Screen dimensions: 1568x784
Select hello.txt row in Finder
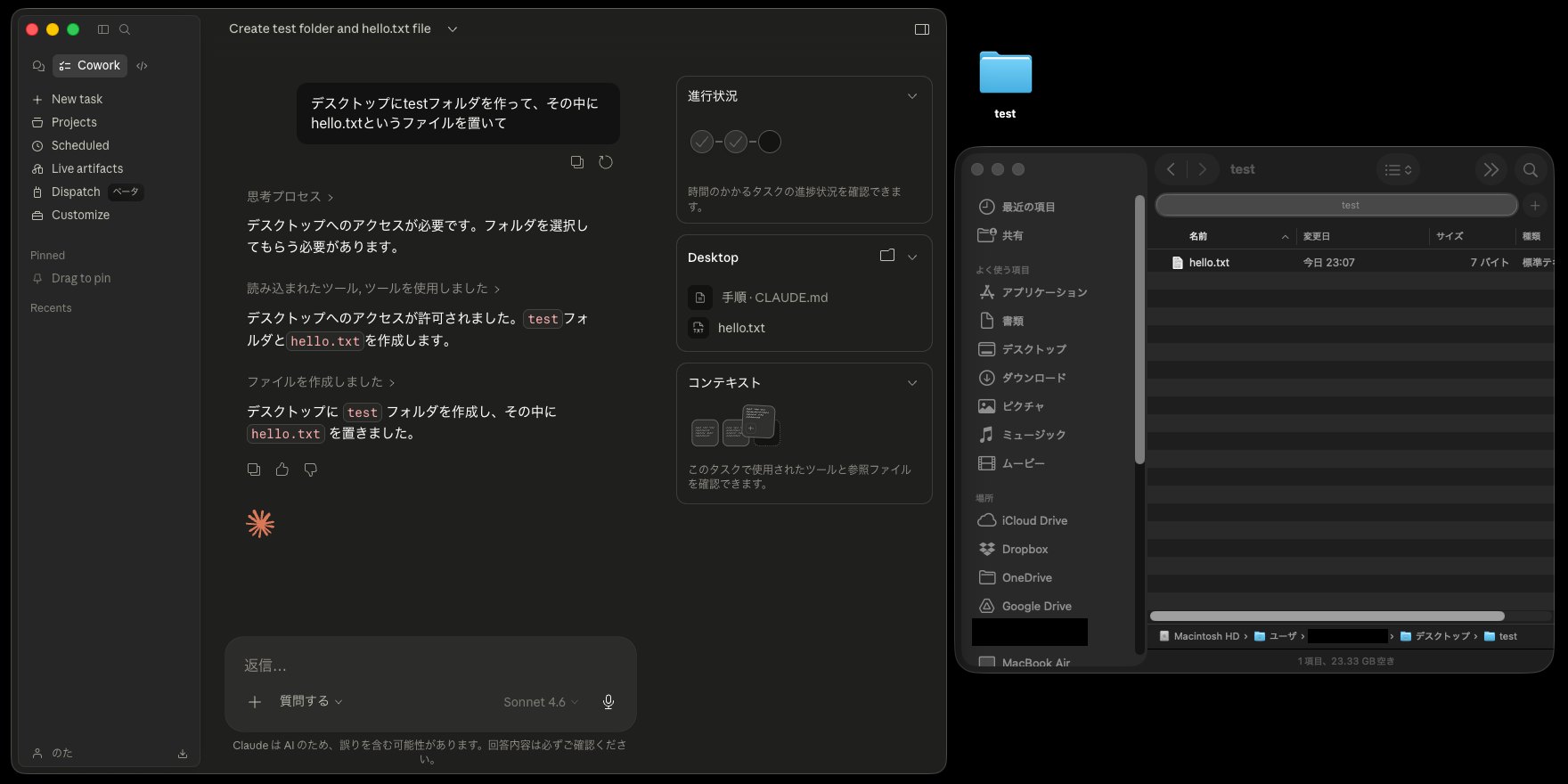(1350, 263)
